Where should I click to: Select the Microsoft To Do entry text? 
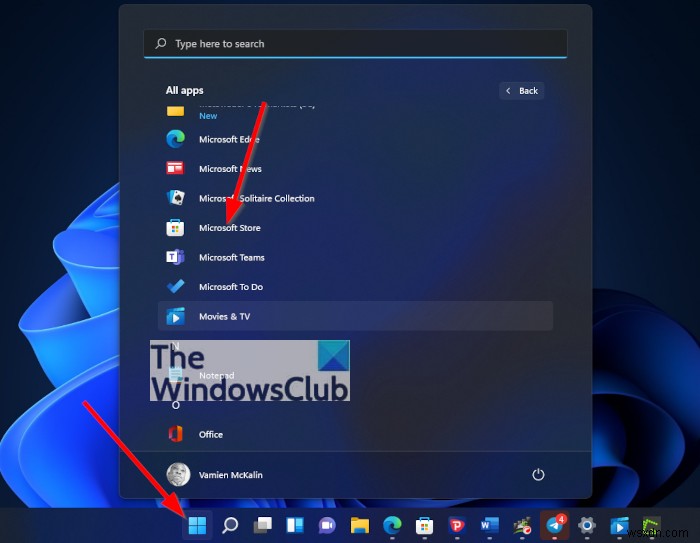[x=231, y=287]
